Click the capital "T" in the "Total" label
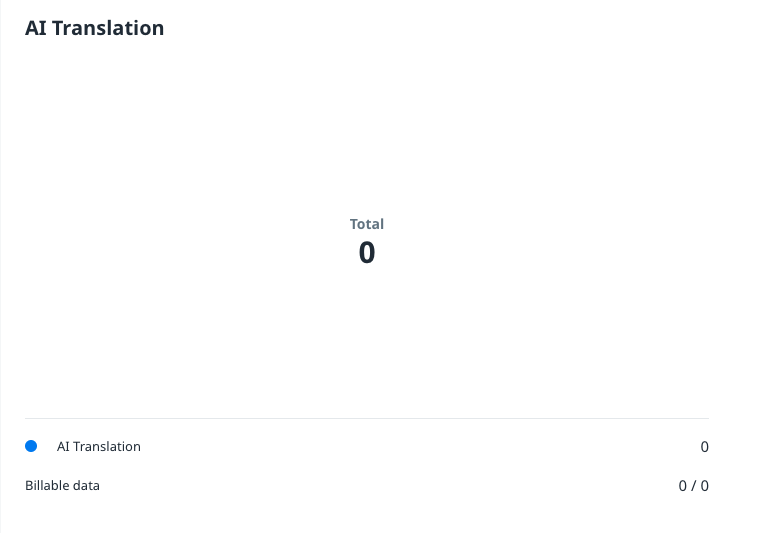The height and width of the screenshot is (533, 762). (353, 224)
